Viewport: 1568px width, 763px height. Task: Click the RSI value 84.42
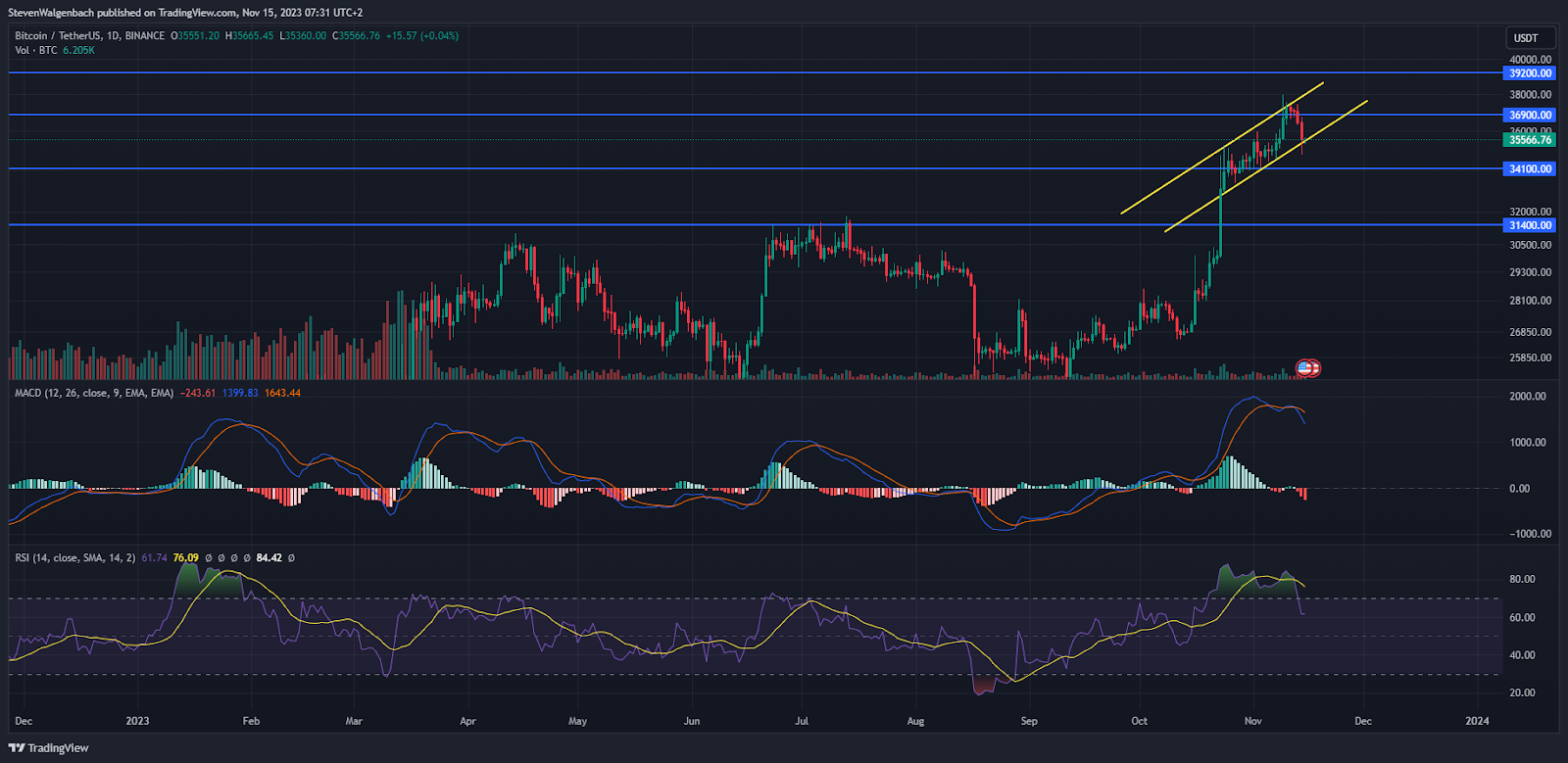(269, 557)
